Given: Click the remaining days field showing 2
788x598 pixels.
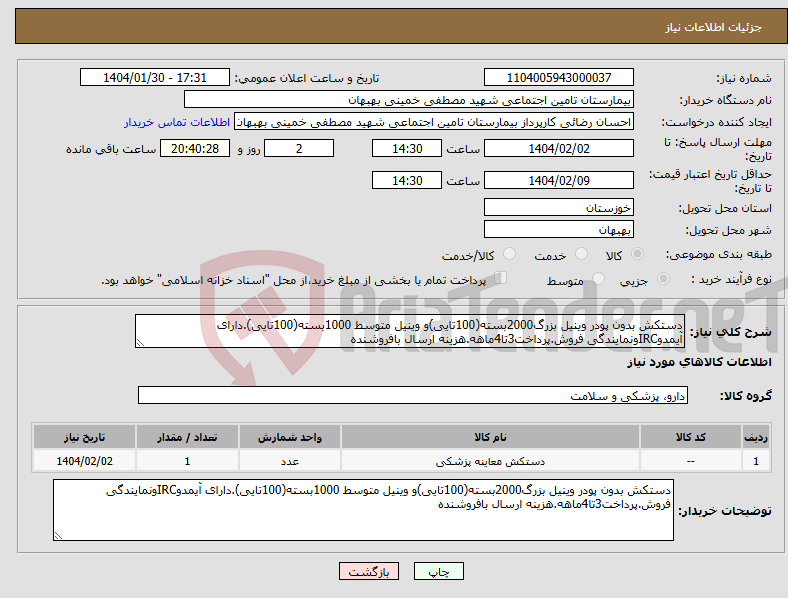Looking at the screenshot, I should [299, 149].
